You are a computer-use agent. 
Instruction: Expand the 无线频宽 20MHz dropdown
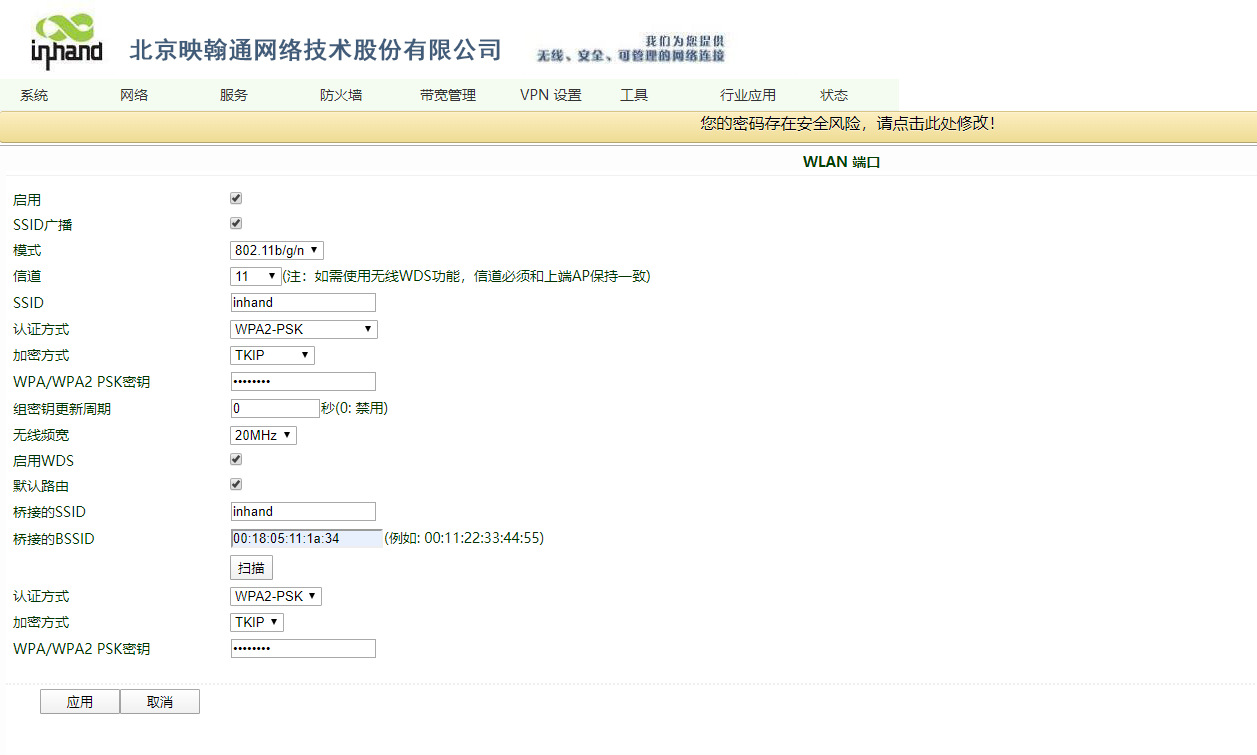263,435
